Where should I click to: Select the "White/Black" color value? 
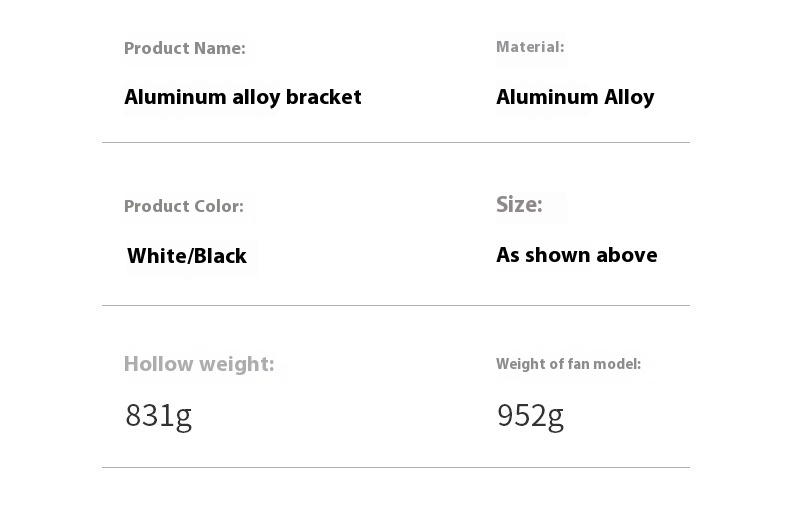[x=187, y=256]
